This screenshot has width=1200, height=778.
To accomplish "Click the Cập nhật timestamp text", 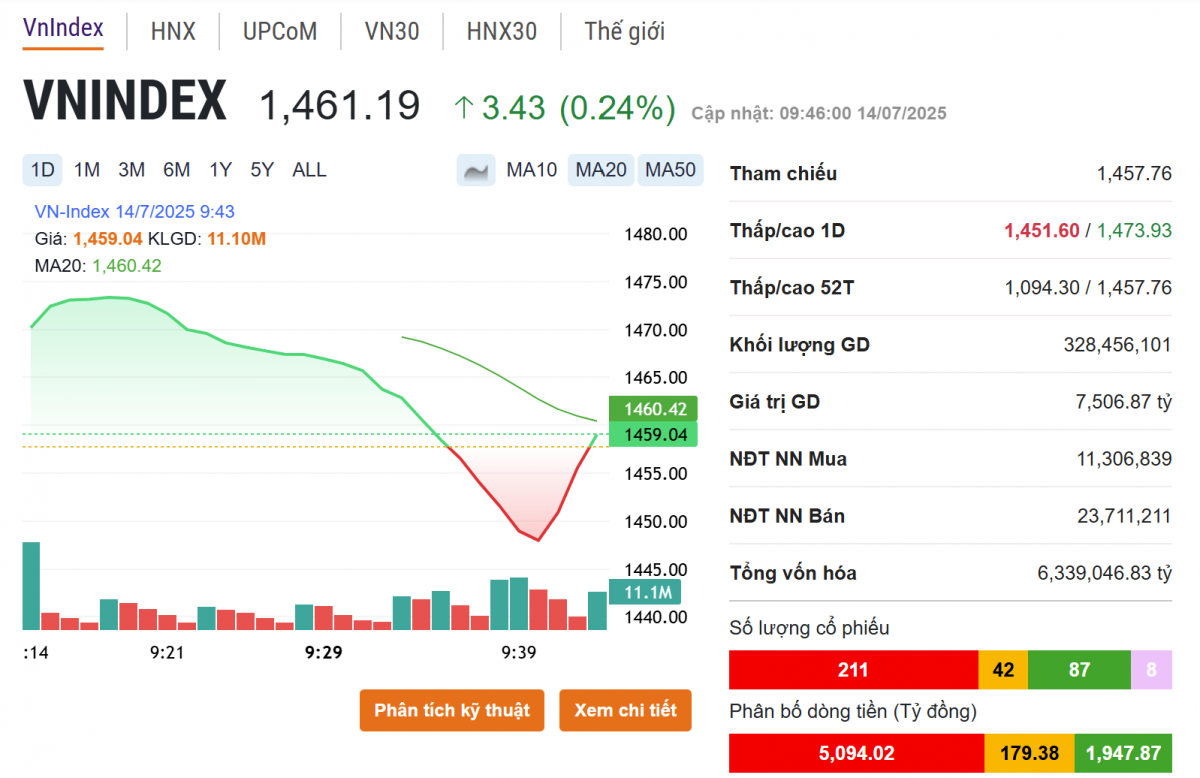I will pos(819,113).
